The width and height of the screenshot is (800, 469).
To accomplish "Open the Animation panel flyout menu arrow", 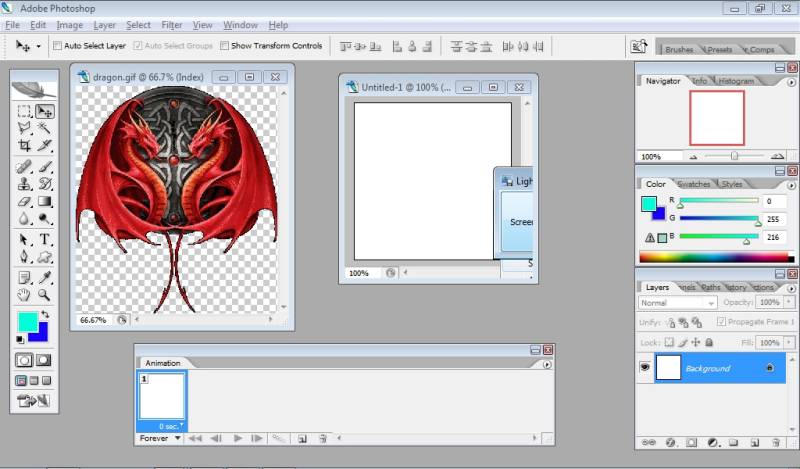I will (547, 364).
